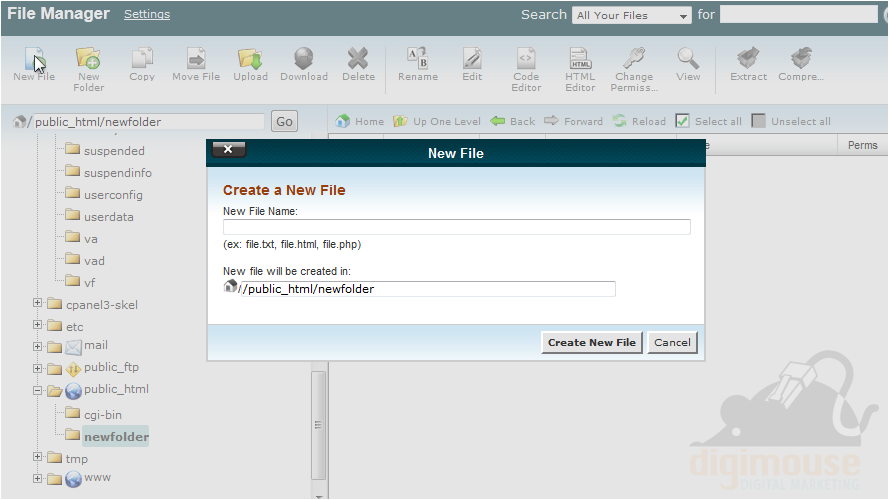Click the Upload toolbar icon
Screen dimensions: 889x500
[x=250, y=58]
